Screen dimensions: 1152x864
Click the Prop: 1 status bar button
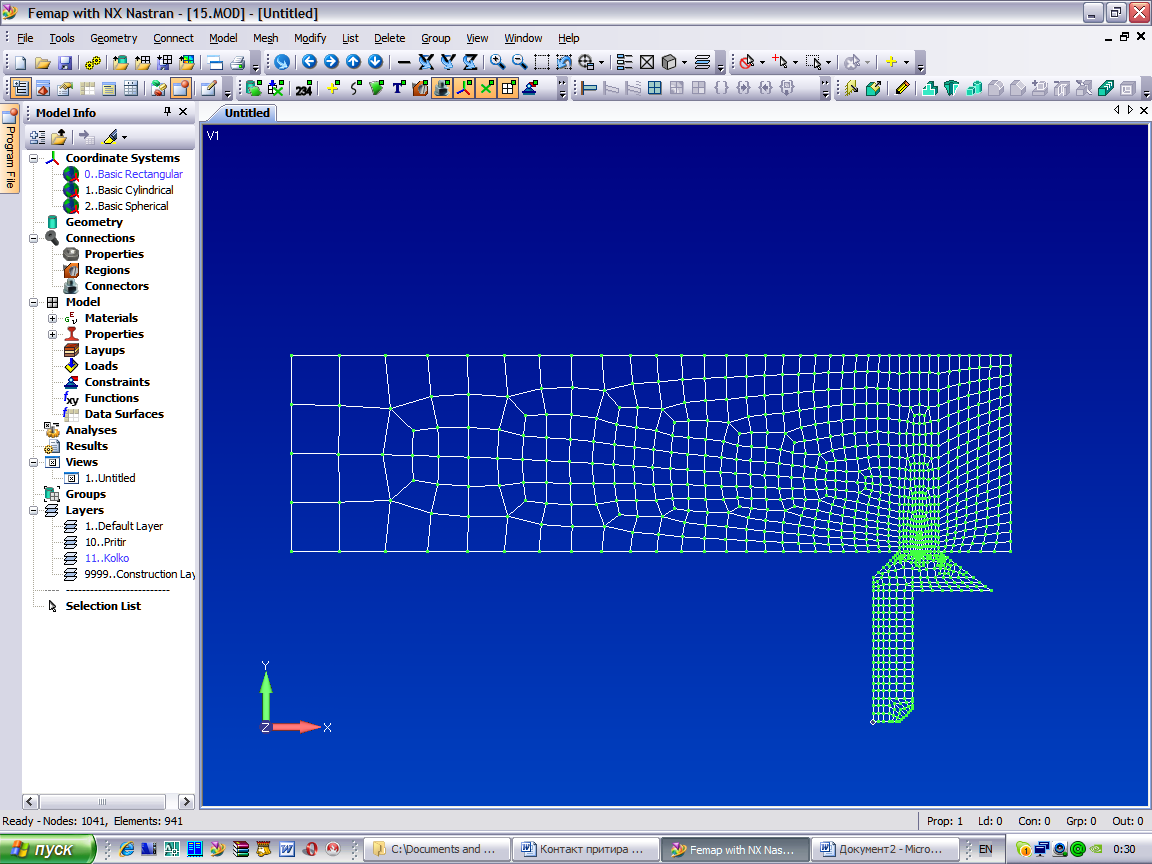pyautogui.click(x=945, y=821)
